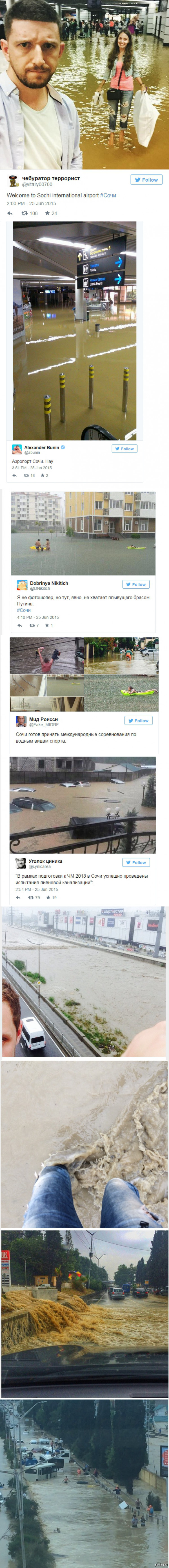Open the @Fake_MIDRF handle

click(x=44, y=724)
